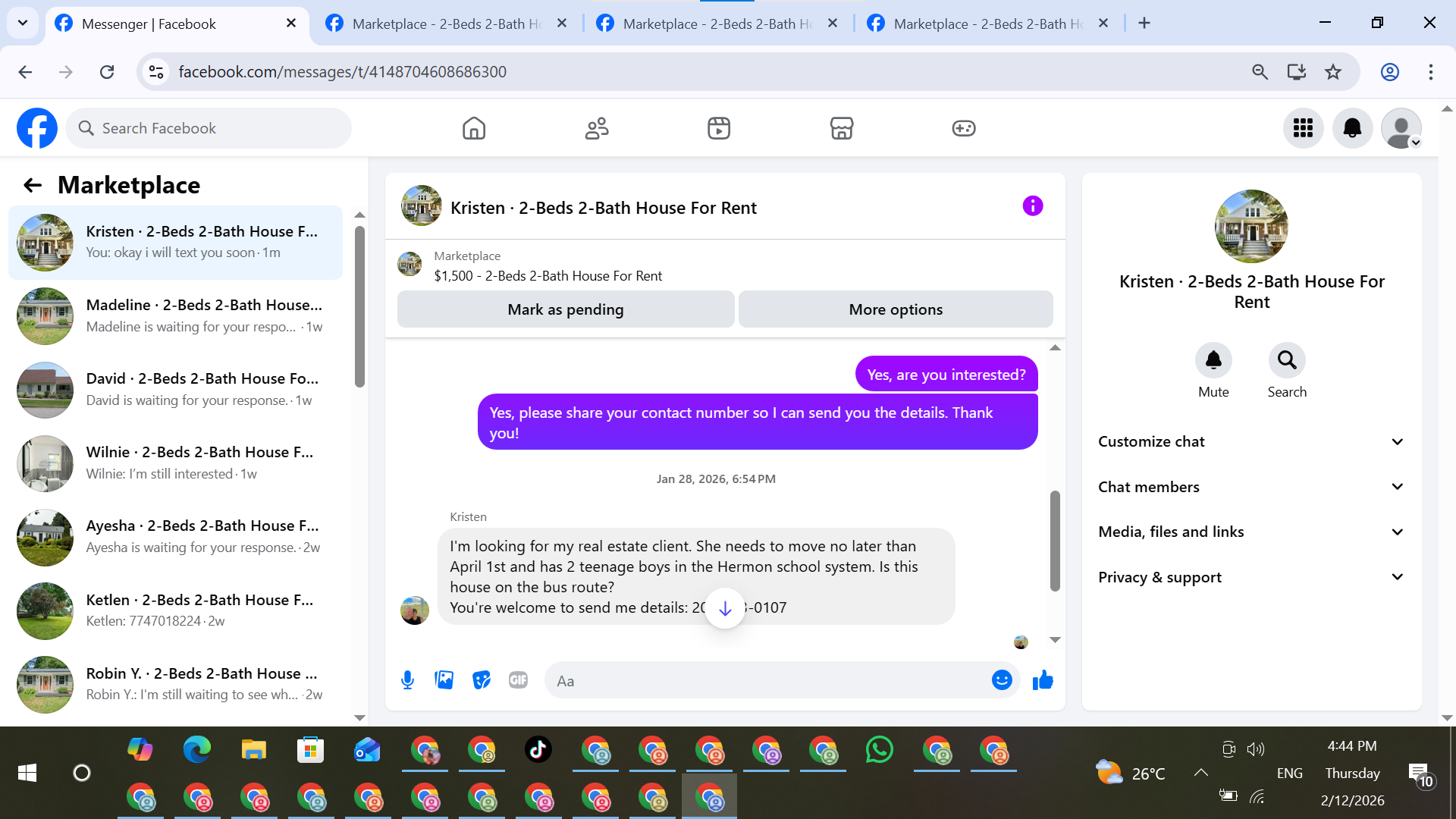Open the notifications bell in Facebook header

pyautogui.click(x=1353, y=128)
